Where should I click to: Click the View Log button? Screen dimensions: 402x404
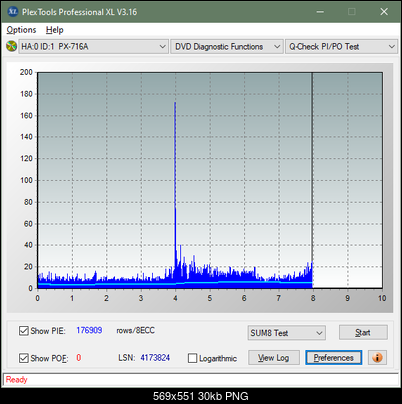coord(274,358)
